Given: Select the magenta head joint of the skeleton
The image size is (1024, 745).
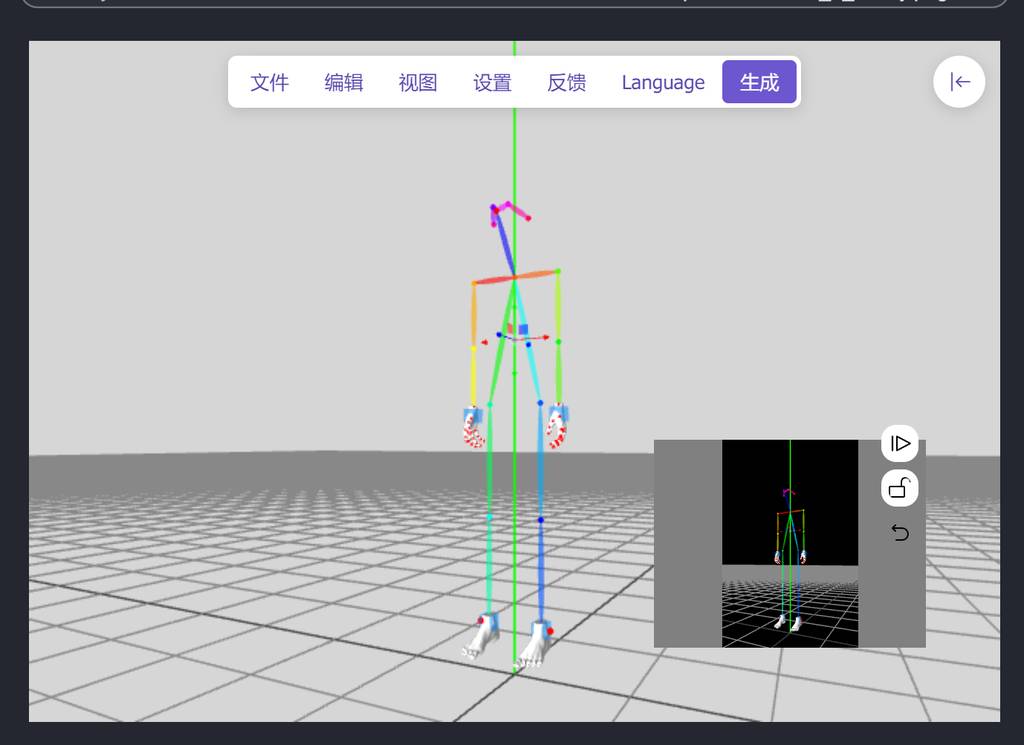Looking at the screenshot, I should tap(509, 204).
